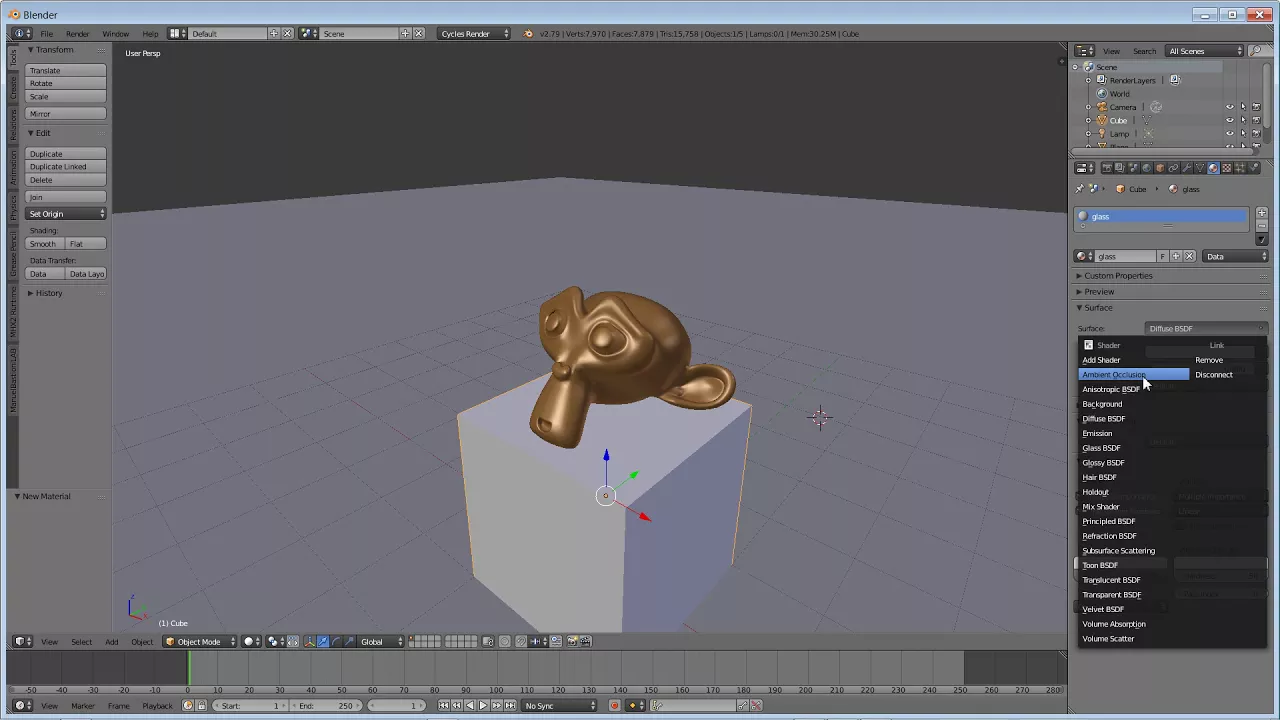
Task: Click the Duplicate Linked button
Action: tap(66, 167)
